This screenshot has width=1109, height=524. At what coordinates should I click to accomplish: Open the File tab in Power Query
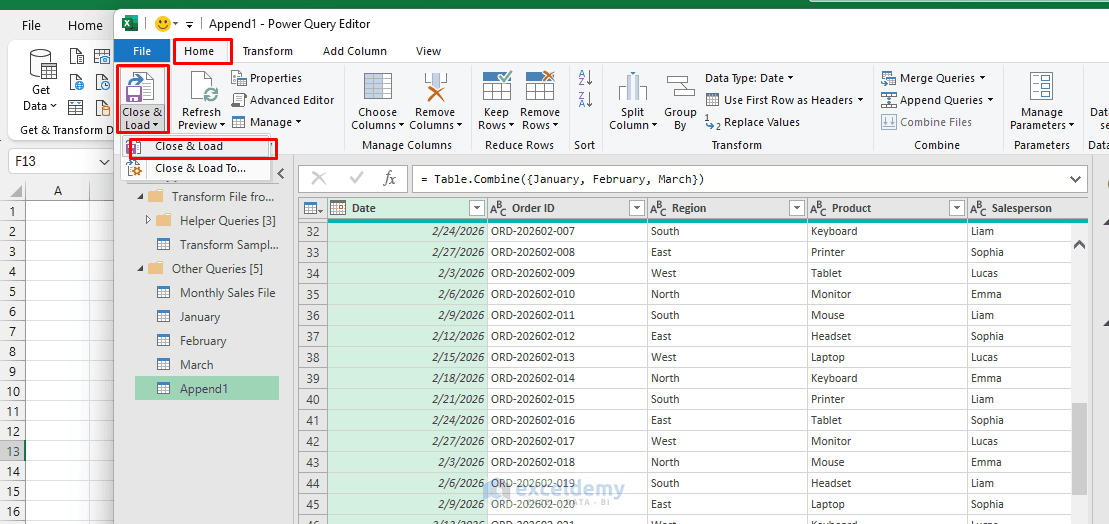[x=142, y=51]
